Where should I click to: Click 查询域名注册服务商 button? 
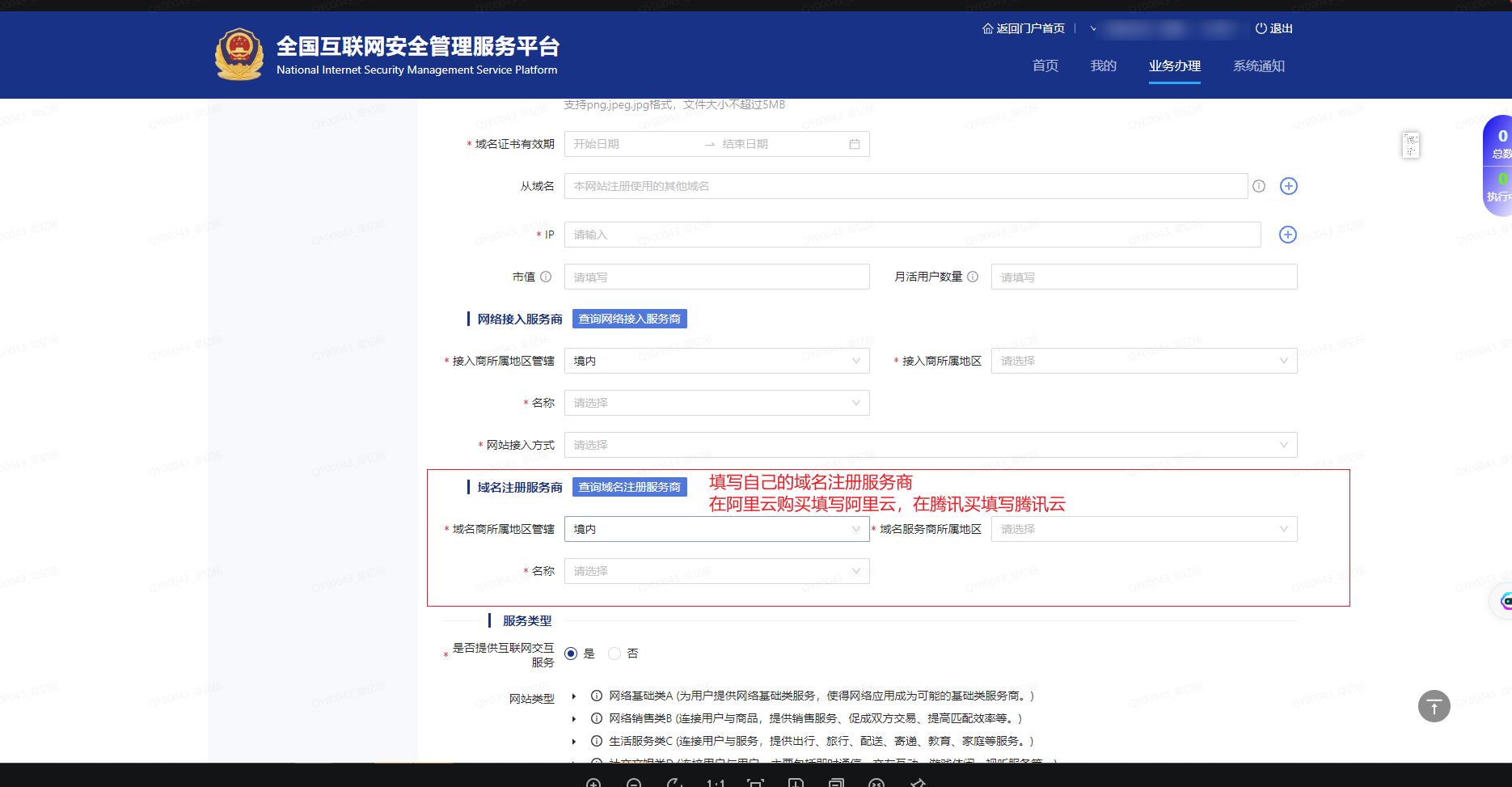pos(629,487)
